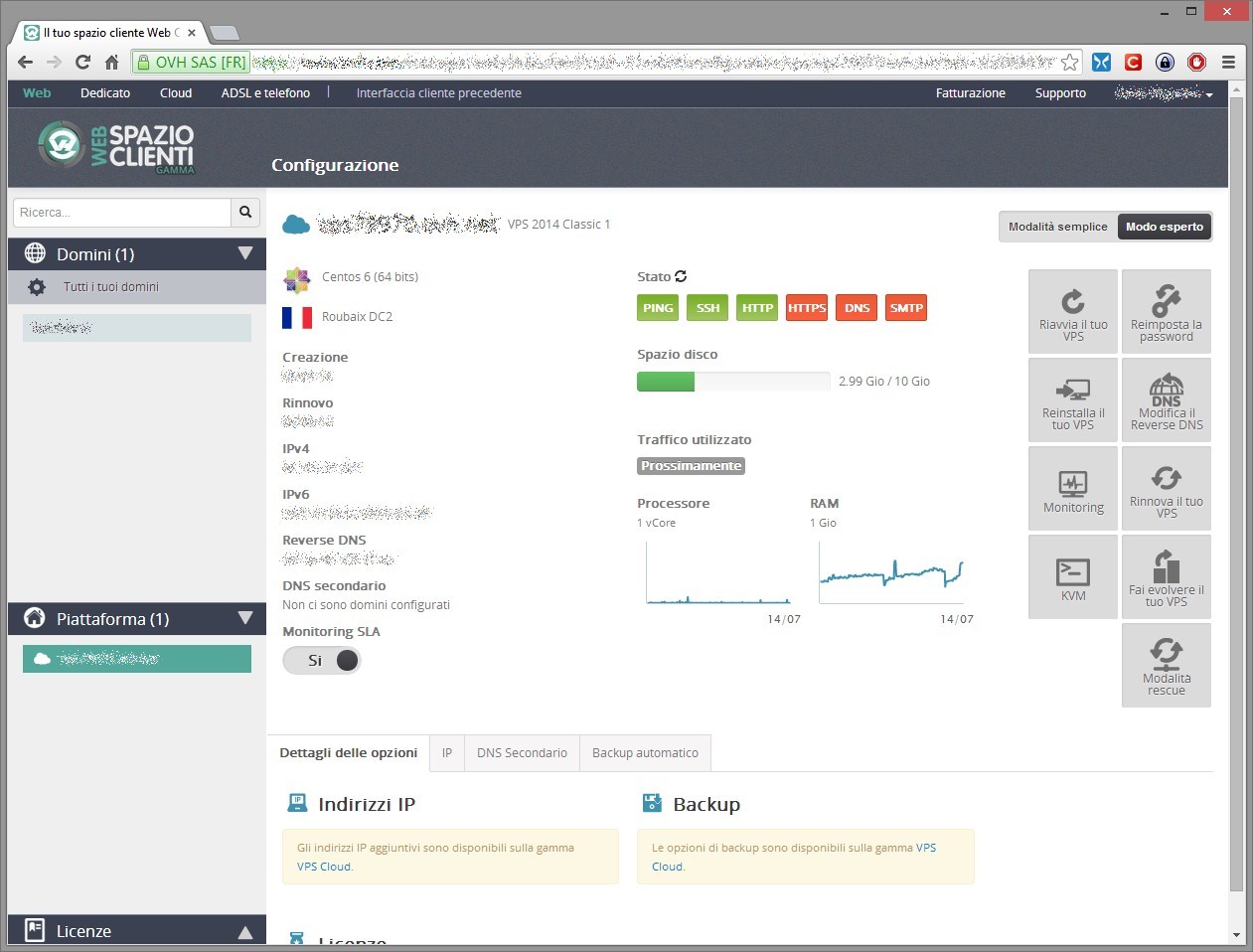Click the DNS status badge
1253x952 pixels.
[857, 308]
